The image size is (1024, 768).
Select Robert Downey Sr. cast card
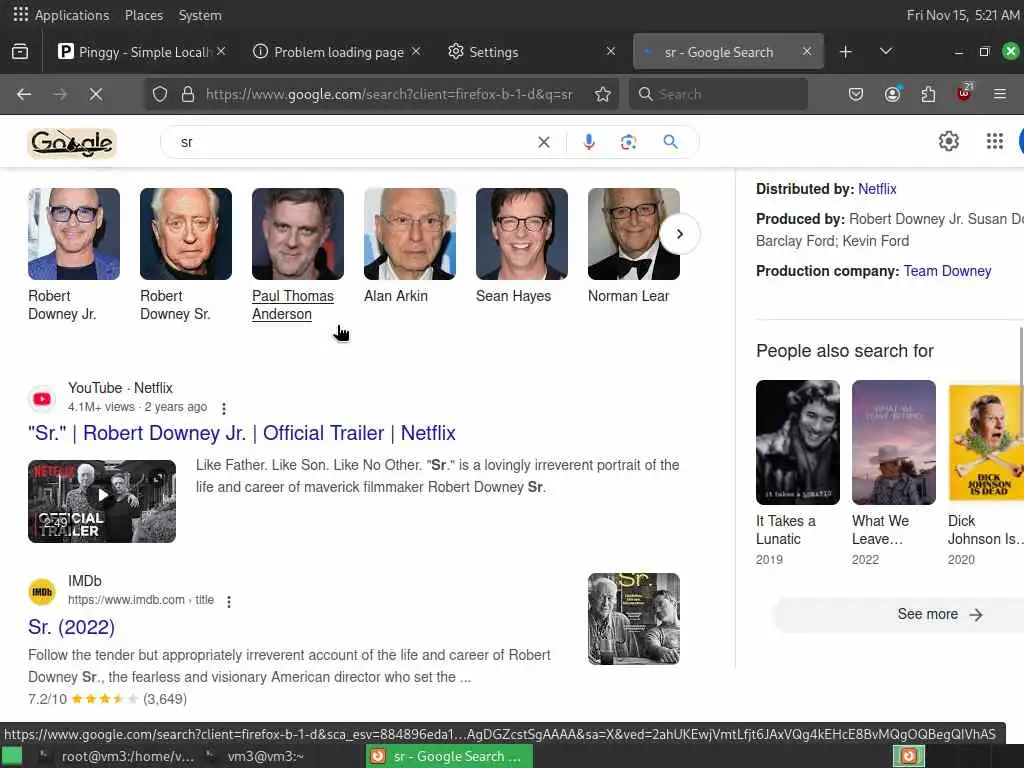pyautogui.click(x=185, y=255)
